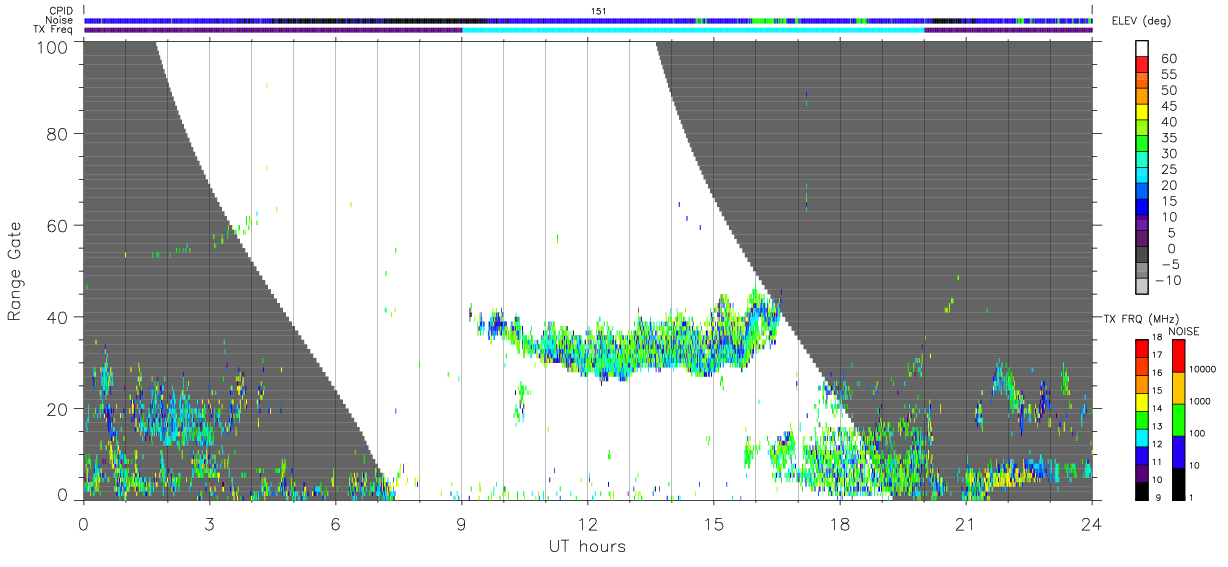Click the 3 tick label on UT hours axis

209,523
